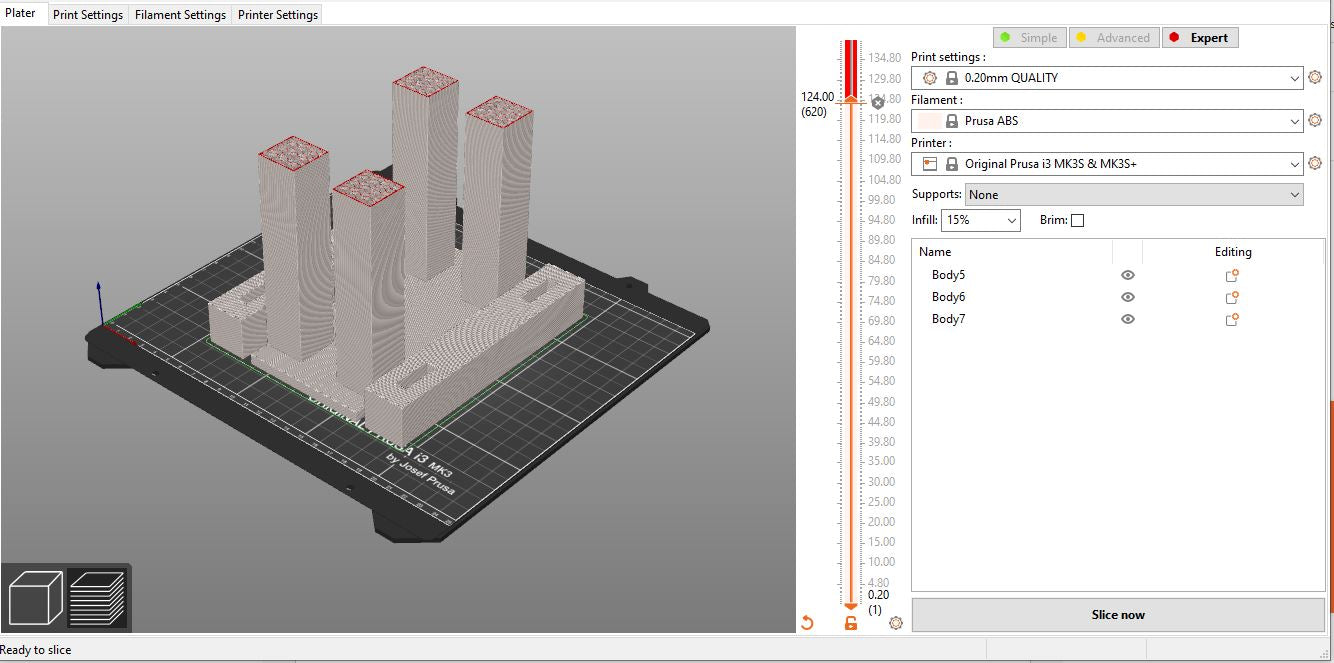Switch to sliced layers preview icon
1334x663 pixels.
tap(97, 598)
